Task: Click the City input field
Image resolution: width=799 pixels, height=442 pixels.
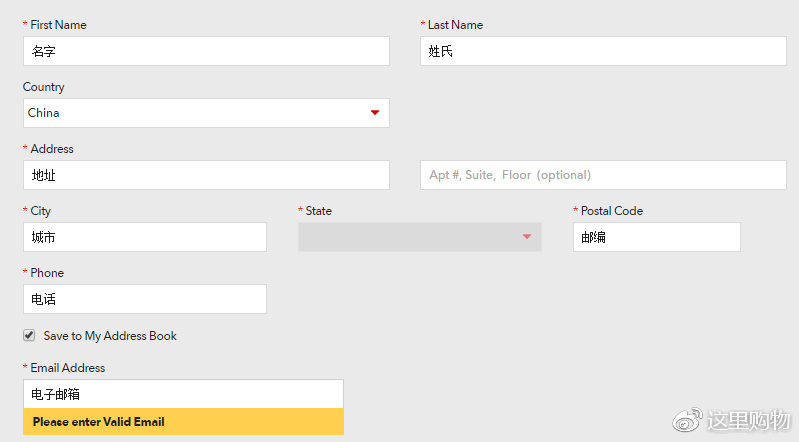Action: 145,237
